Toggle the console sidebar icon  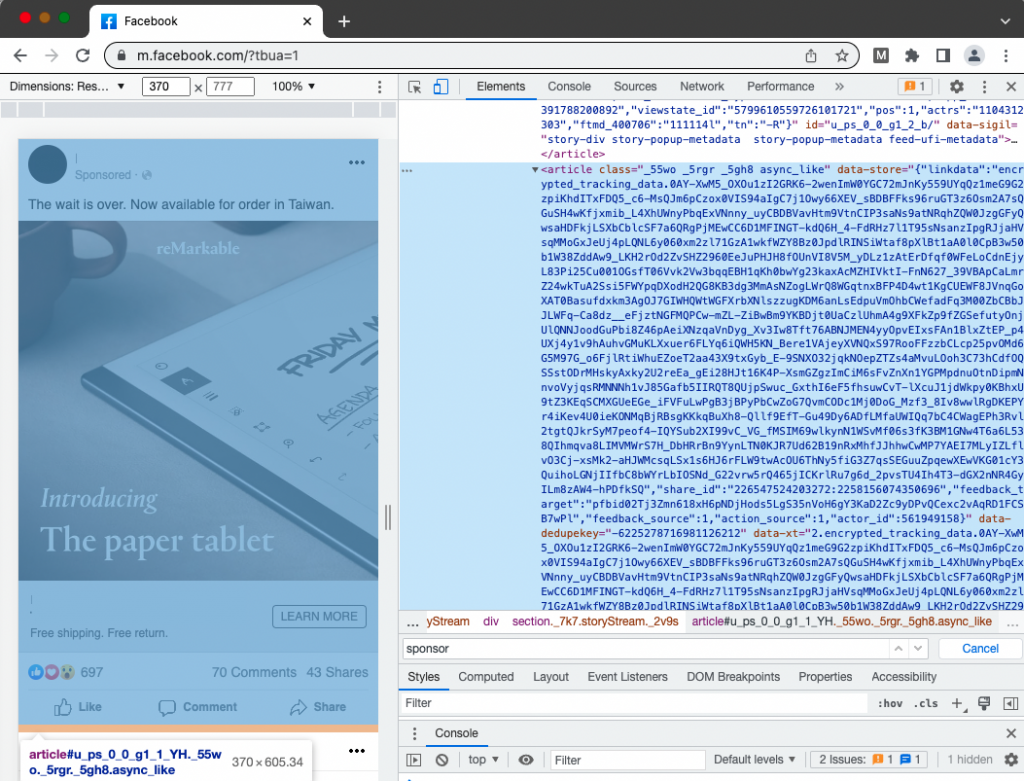pos(413,759)
